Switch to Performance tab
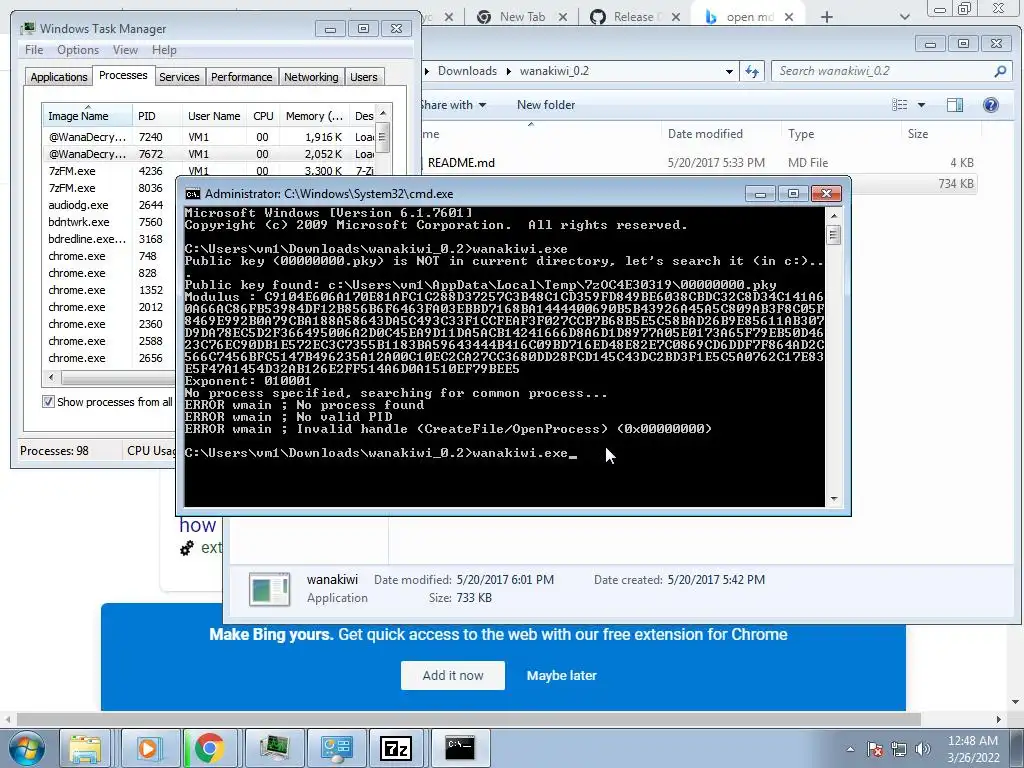The height and width of the screenshot is (768, 1024). click(x=241, y=77)
